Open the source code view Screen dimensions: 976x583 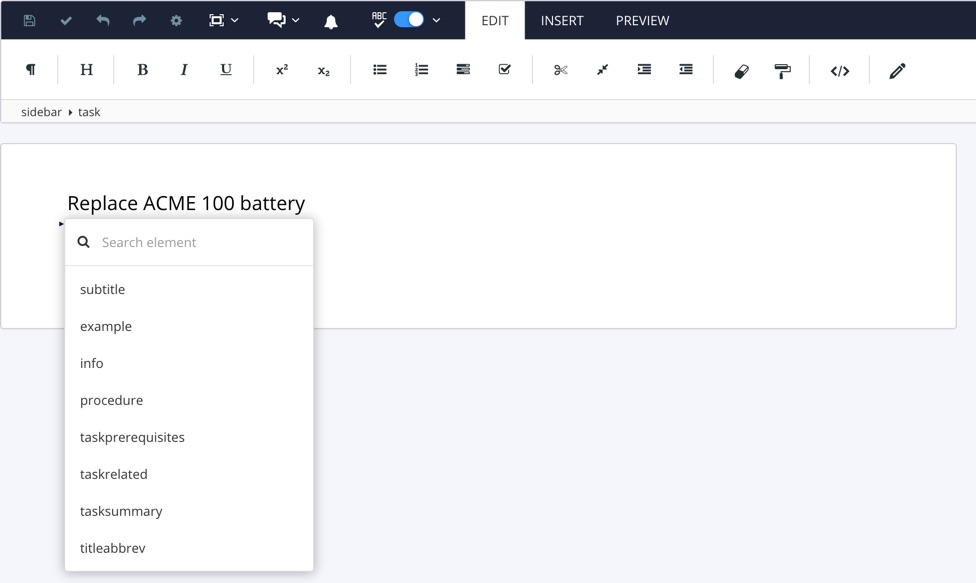pyautogui.click(x=840, y=70)
